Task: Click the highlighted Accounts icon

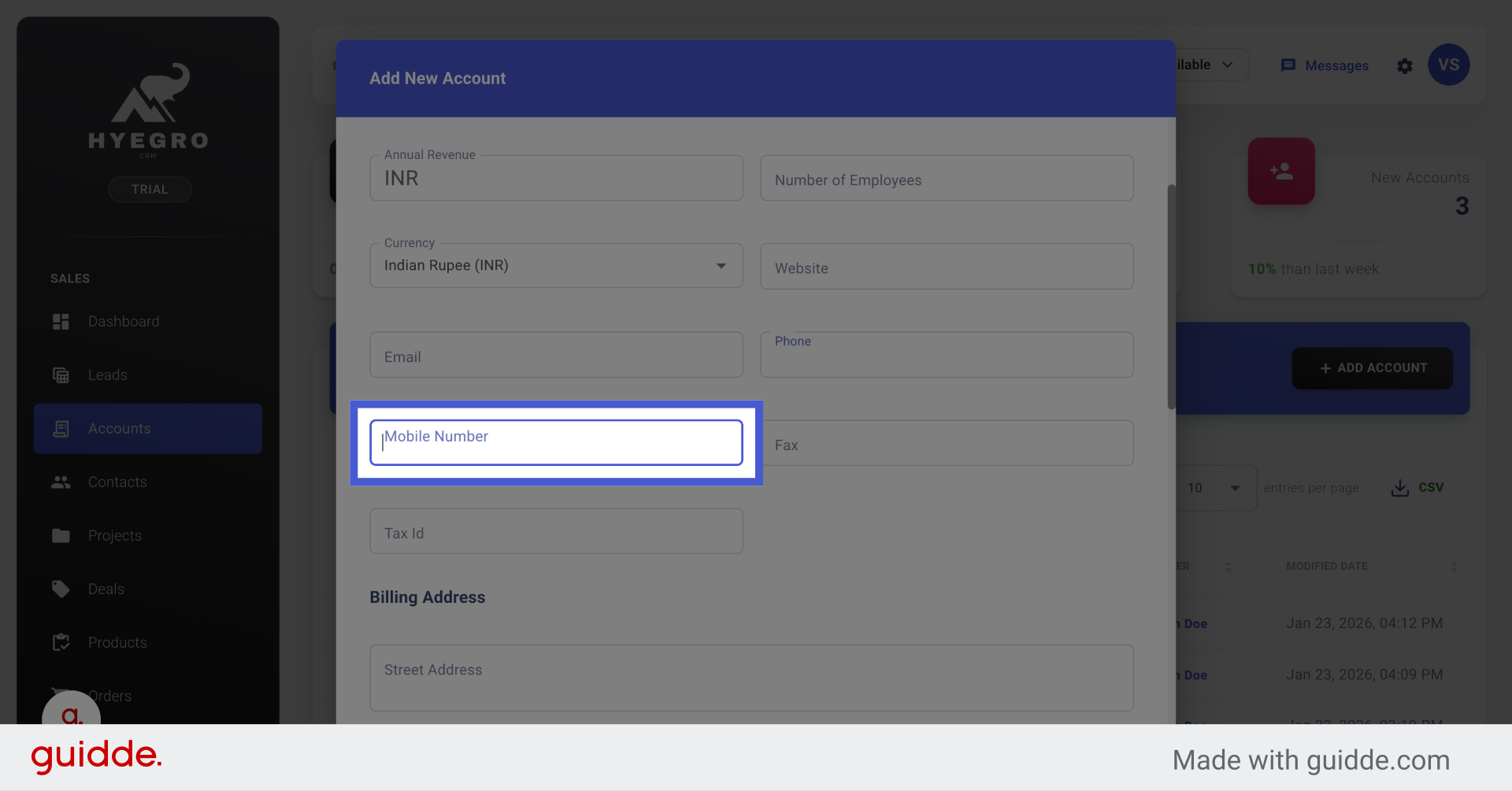Action: pos(61,428)
